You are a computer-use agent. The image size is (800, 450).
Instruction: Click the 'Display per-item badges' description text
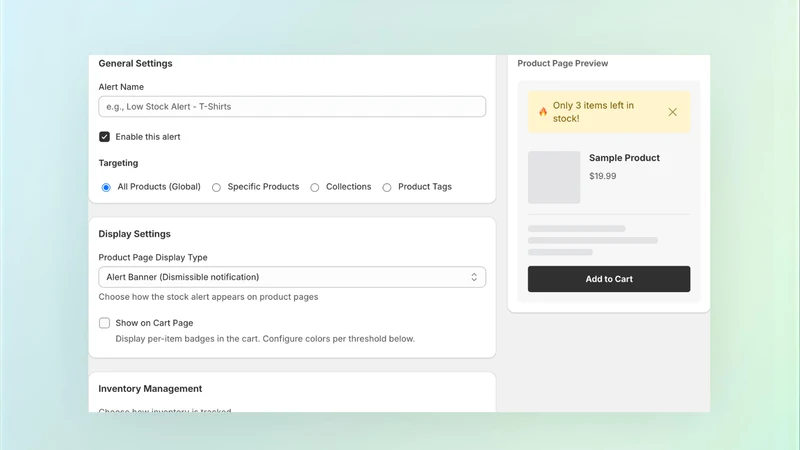tap(265, 339)
